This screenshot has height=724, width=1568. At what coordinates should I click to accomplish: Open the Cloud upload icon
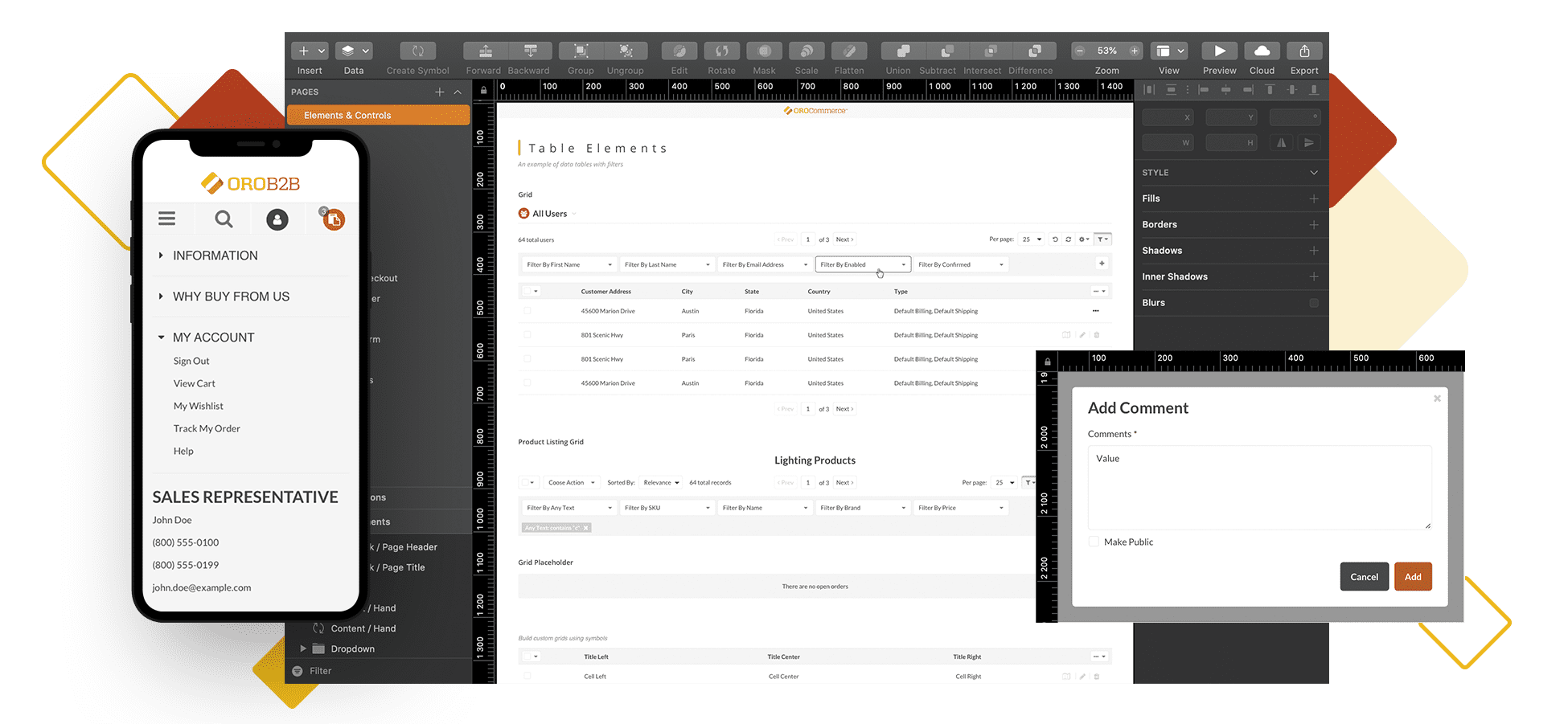[x=1262, y=51]
